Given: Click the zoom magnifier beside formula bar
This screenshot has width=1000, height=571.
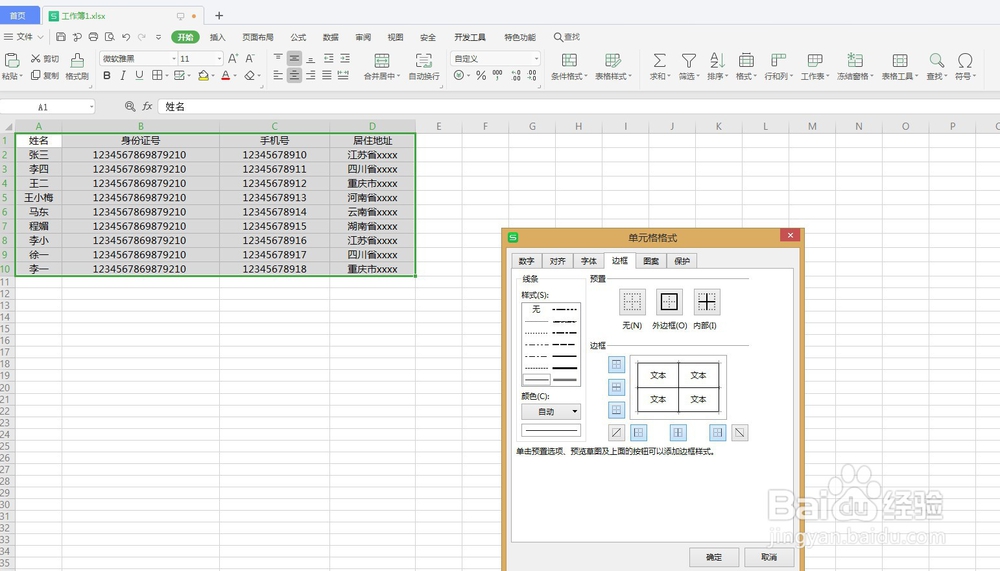Looking at the screenshot, I should (x=130, y=106).
